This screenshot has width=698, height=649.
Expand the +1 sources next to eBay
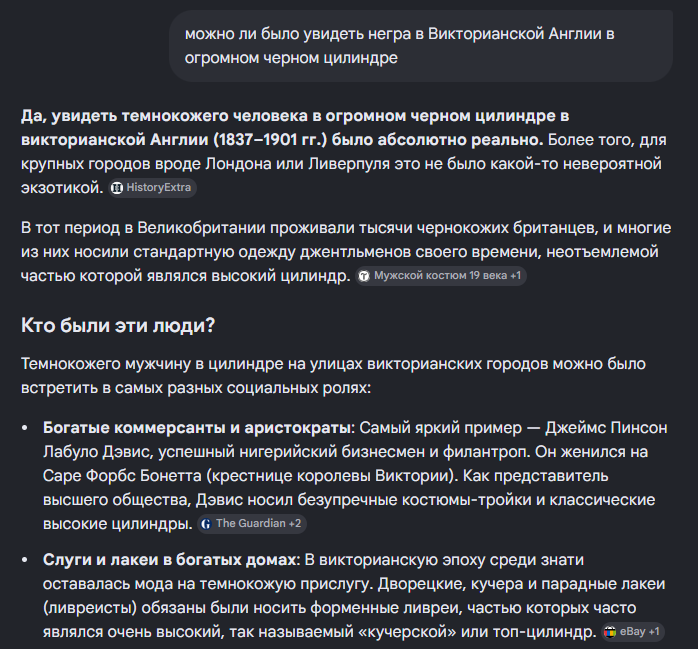pos(654,632)
